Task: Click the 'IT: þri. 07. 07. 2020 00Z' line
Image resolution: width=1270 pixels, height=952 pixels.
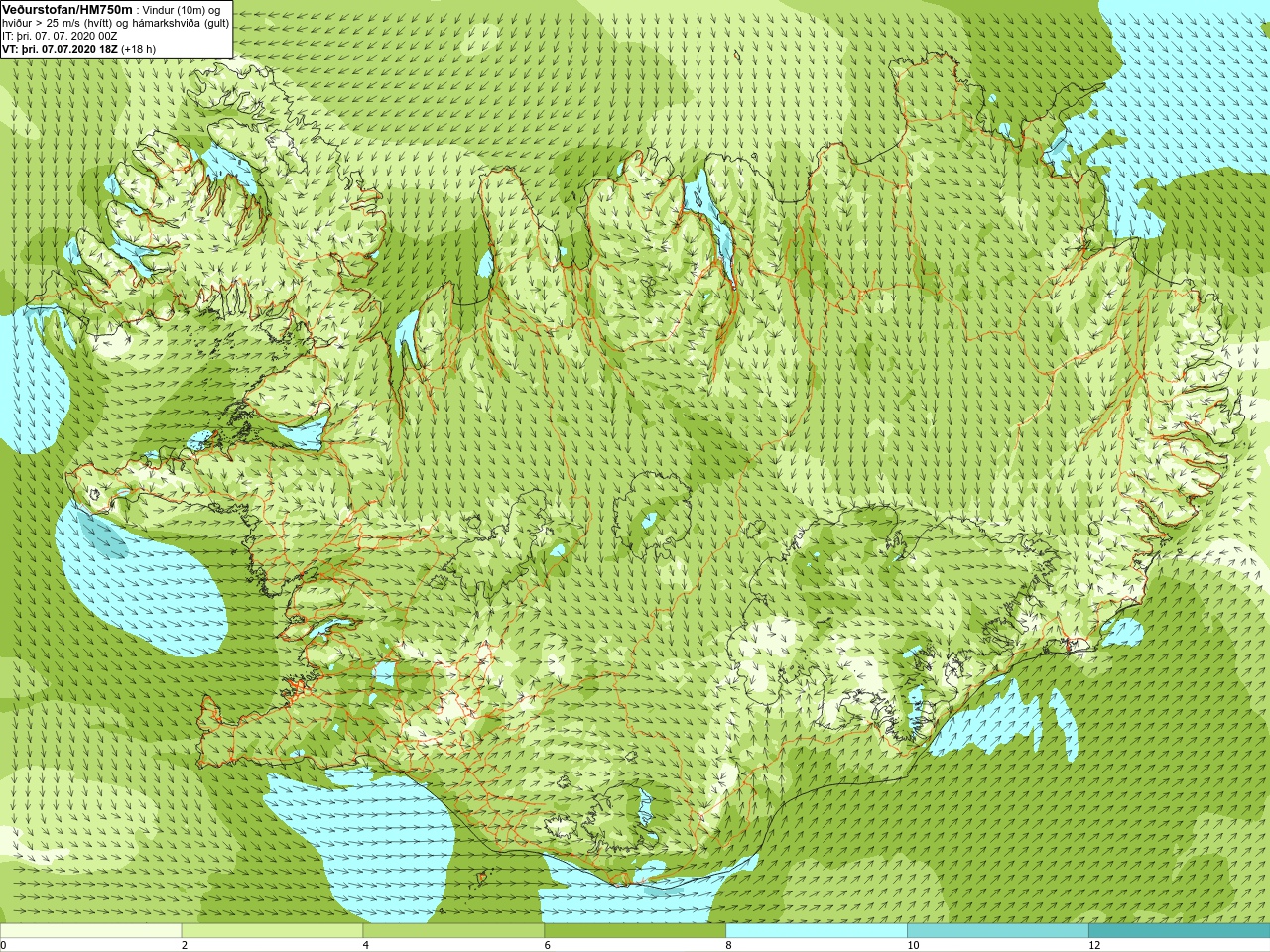Action: (x=60, y=36)
